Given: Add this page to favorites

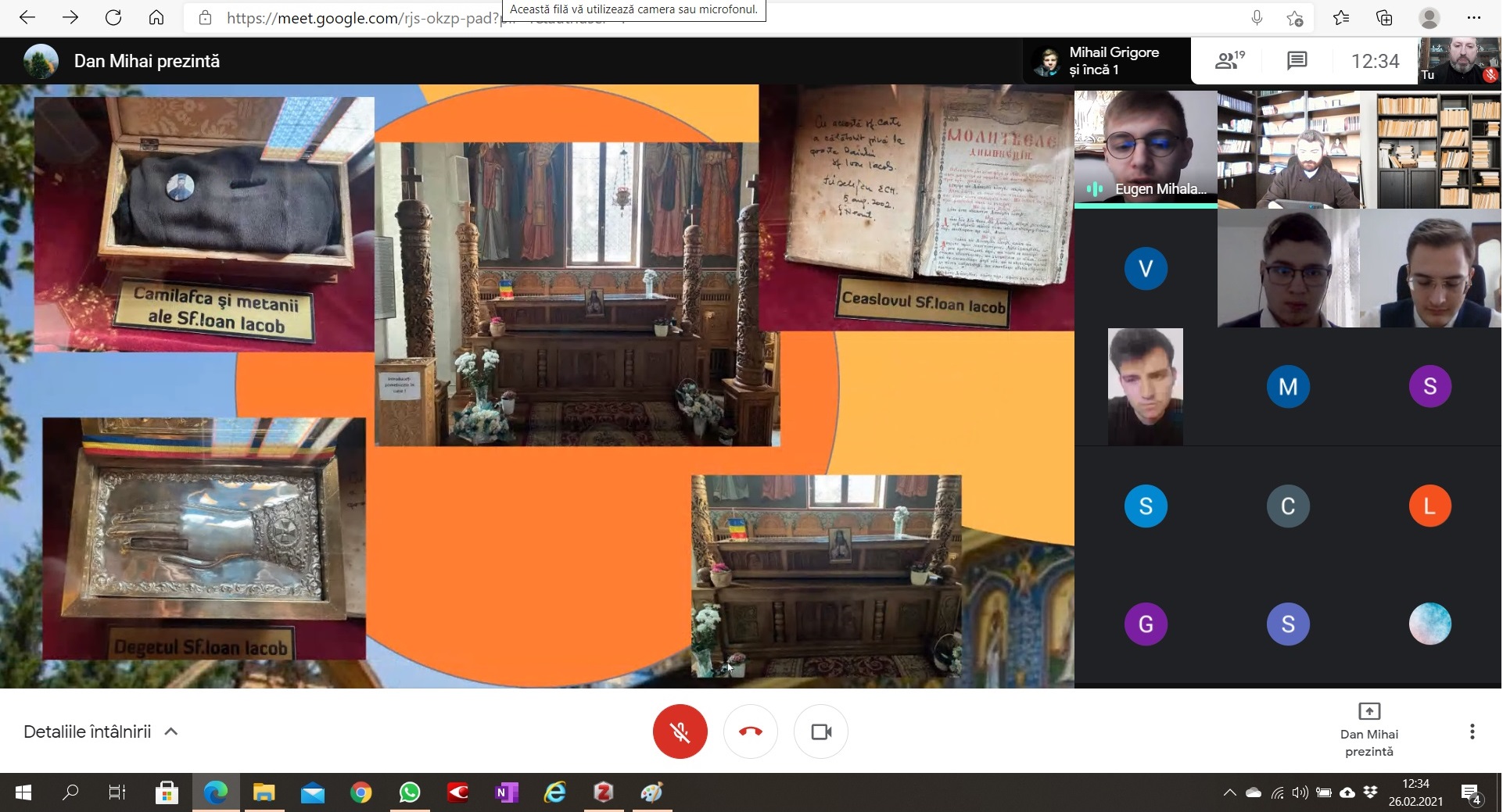Looking at the screenshot, I should point(1295,18).
